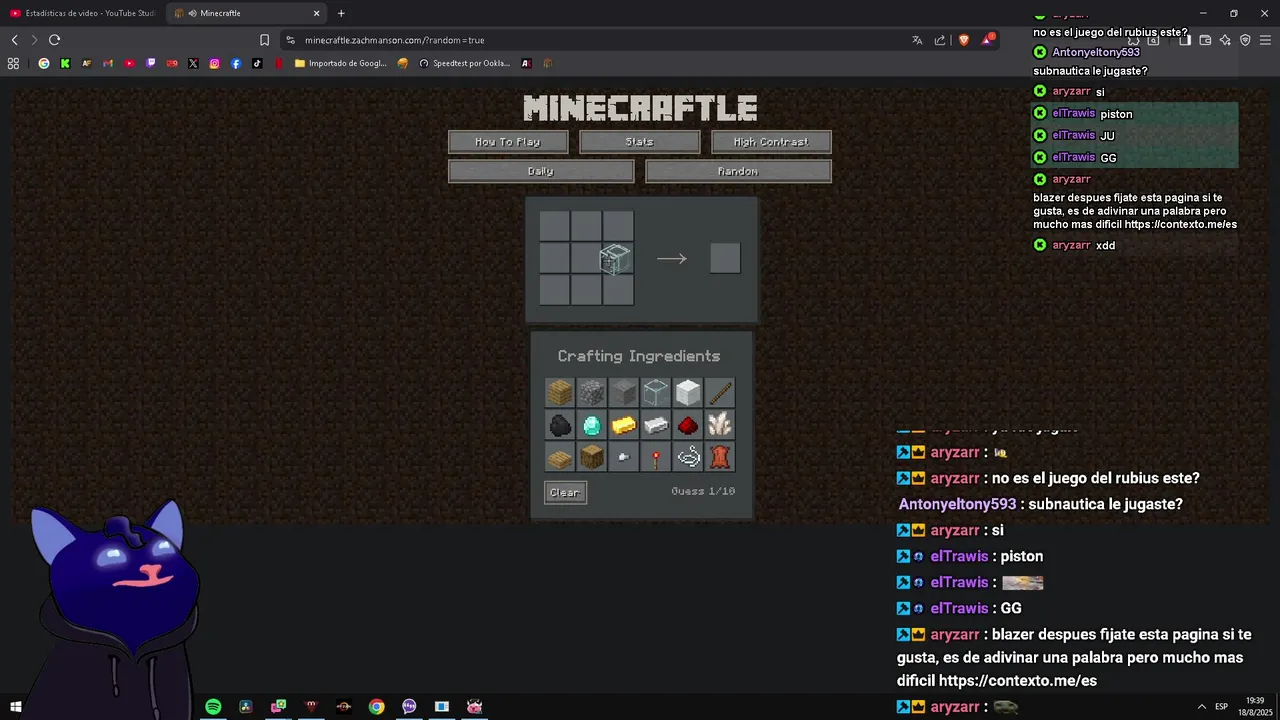
Task: Open Brave Shields icon
Action: point(964,40)
